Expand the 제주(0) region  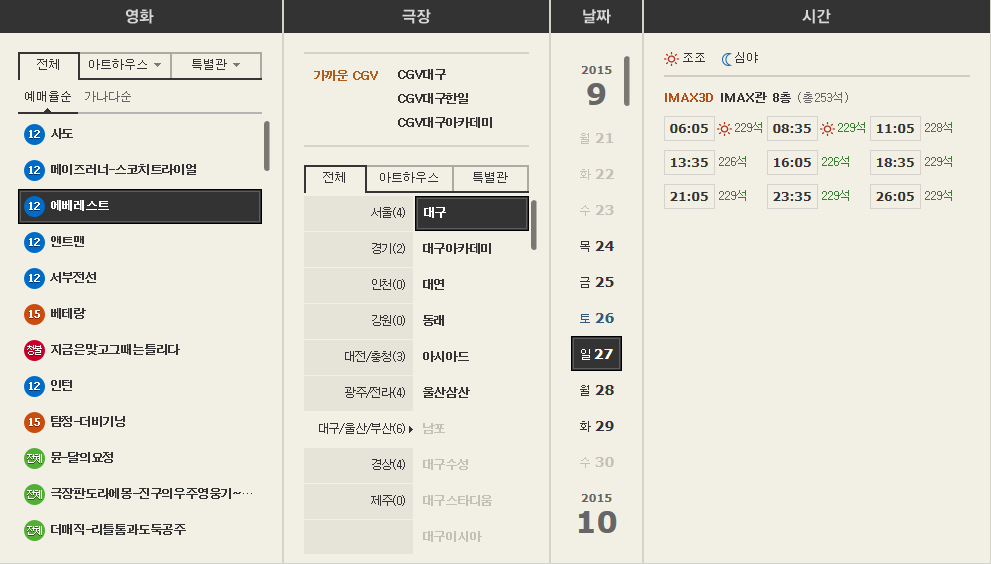[x=358, y=501]
